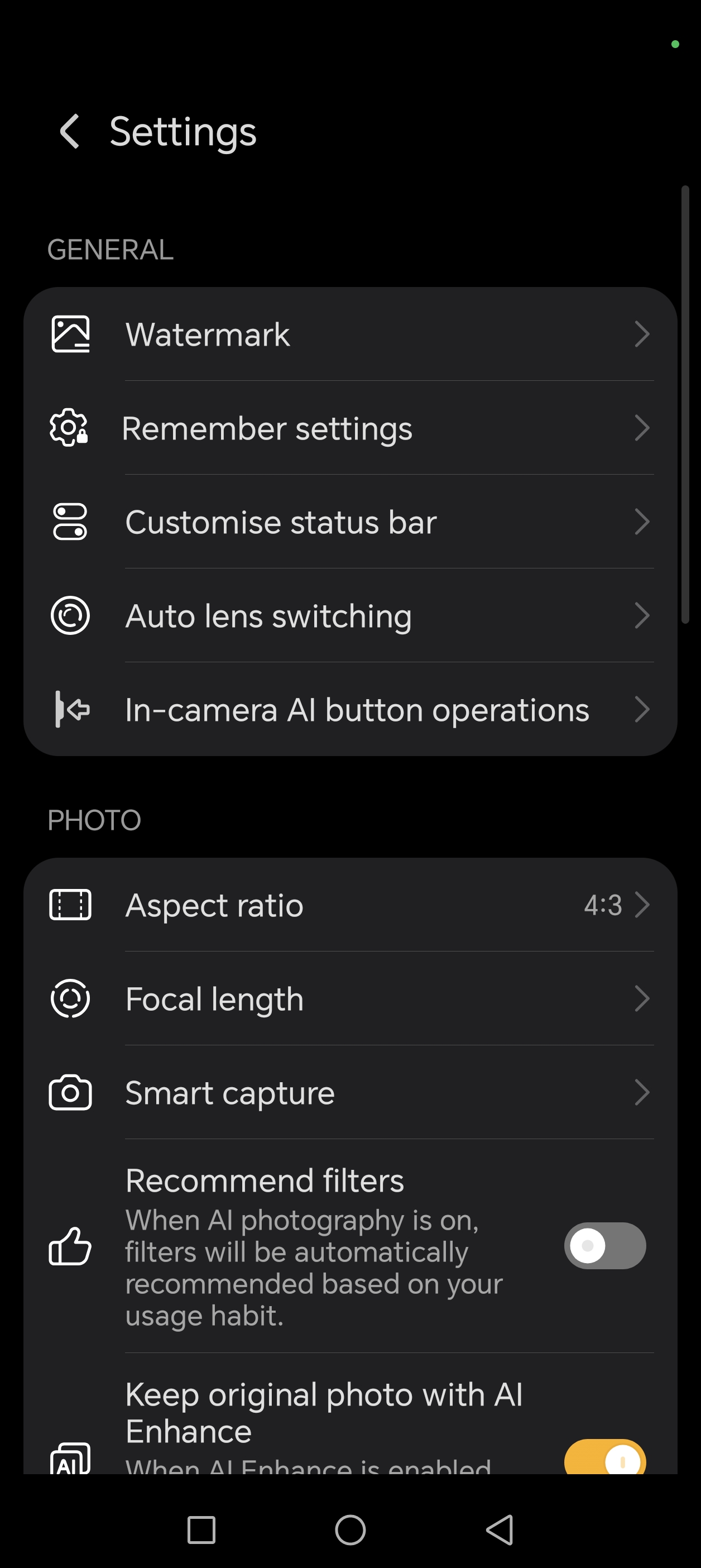
Task: Tap the Focal length lens icon
Action: click(x=70, y=998)
